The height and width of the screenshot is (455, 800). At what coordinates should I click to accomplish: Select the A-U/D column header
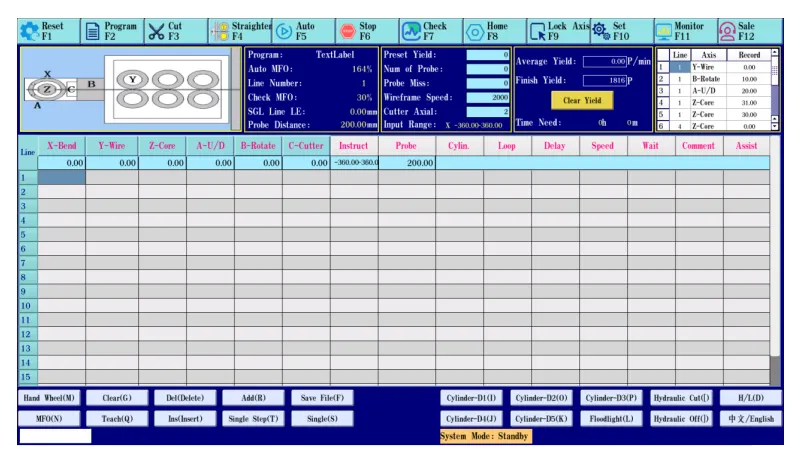pos(210,146)
